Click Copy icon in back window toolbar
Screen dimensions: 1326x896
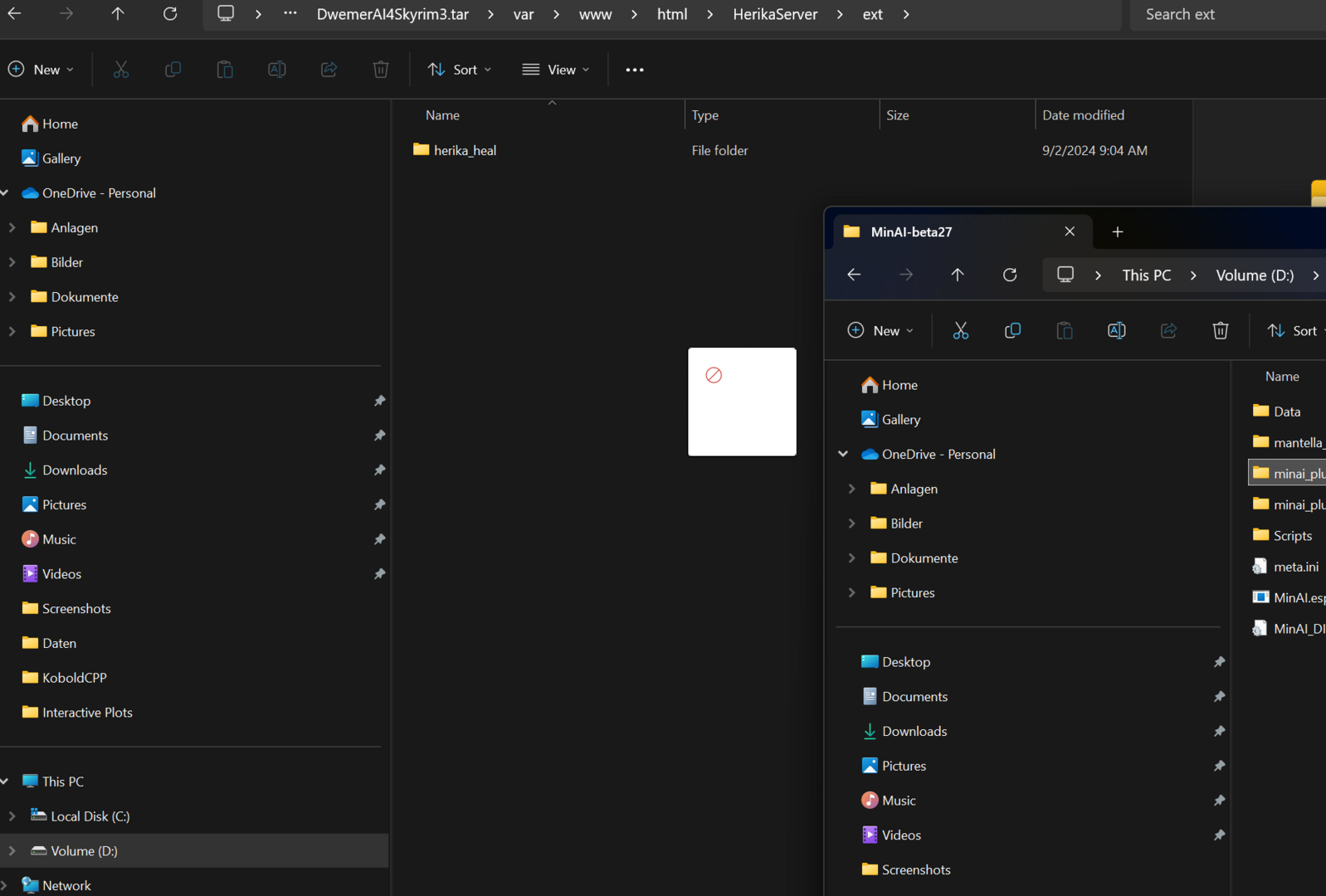(173, 70)
